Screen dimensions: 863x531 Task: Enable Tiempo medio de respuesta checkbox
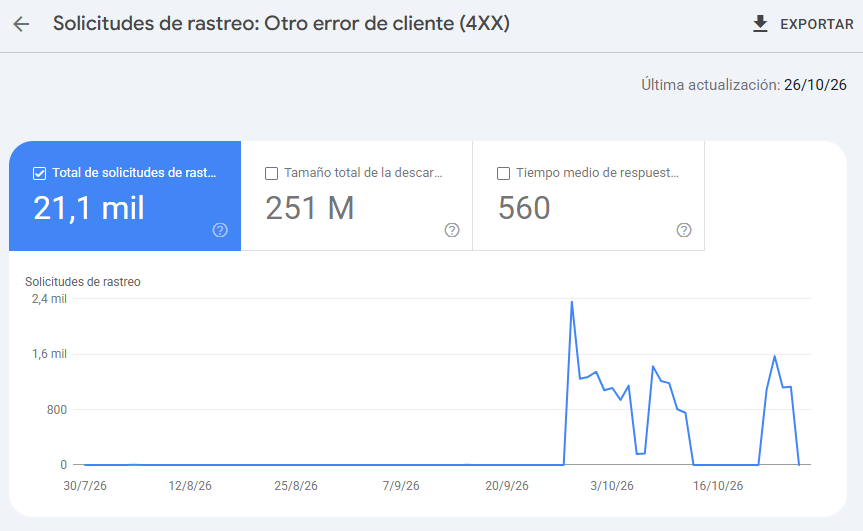point(503,173)
